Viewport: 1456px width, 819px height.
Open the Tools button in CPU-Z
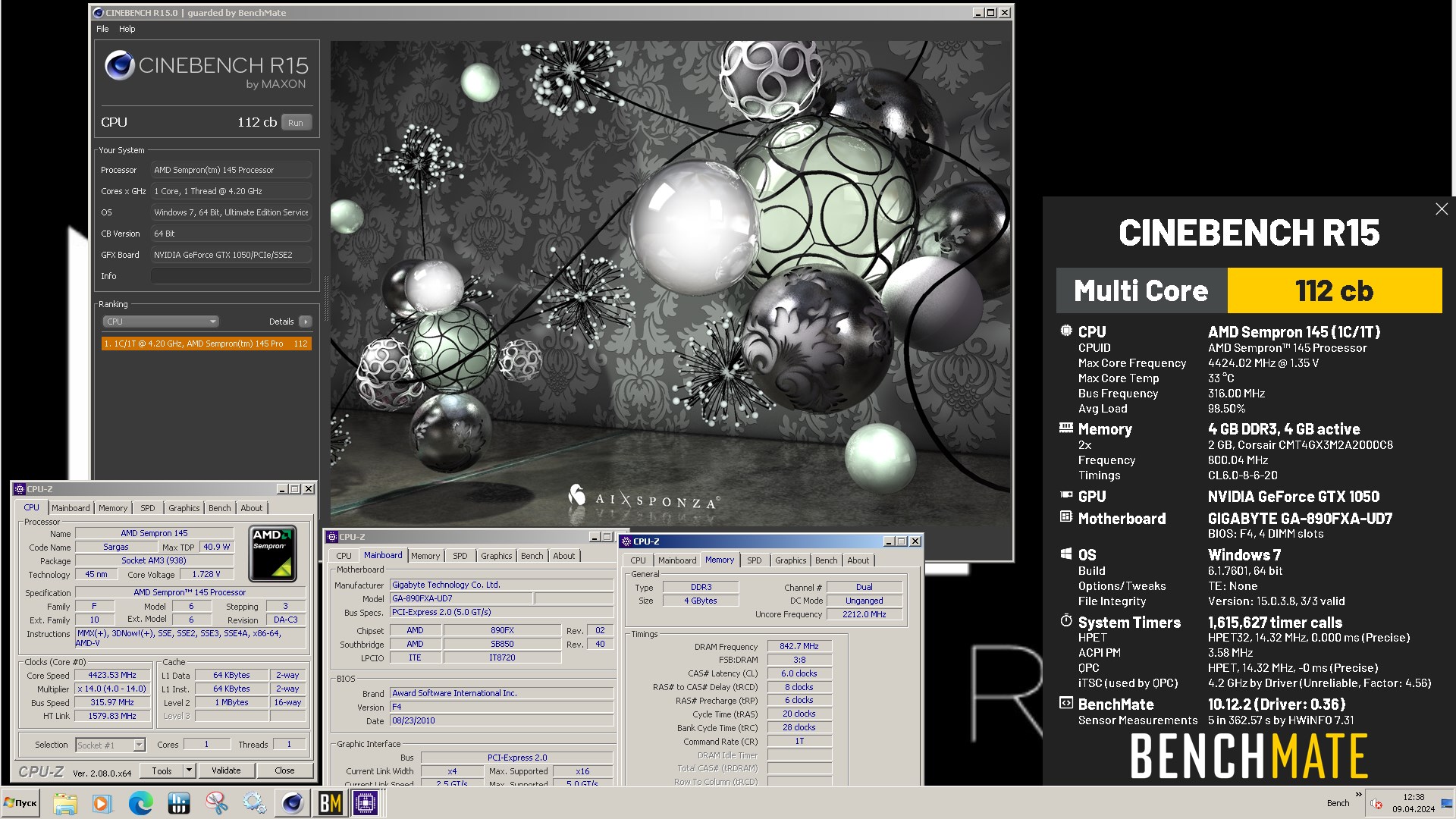pyautogui.click(x=162, y=770)
